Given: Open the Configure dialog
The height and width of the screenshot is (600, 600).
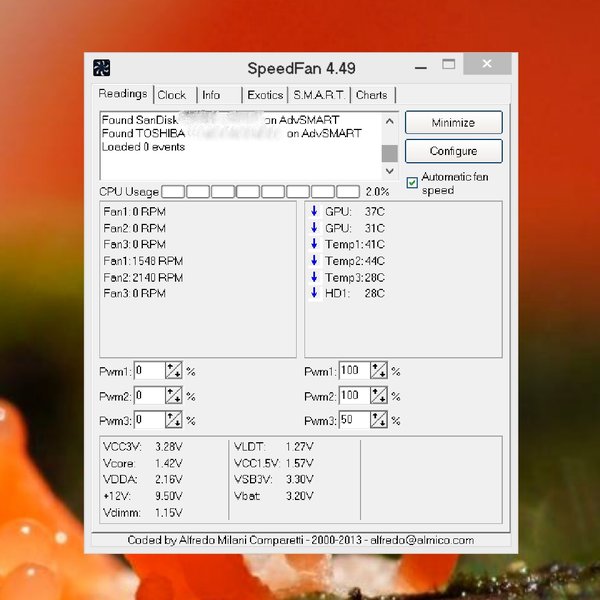Looking at the screenshot, I should coord(453,151).
